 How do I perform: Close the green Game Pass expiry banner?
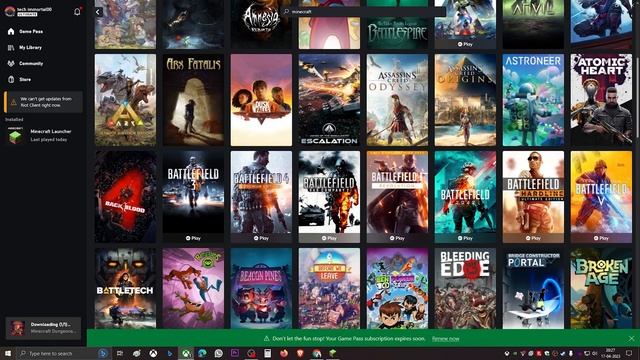pos(631,338)
